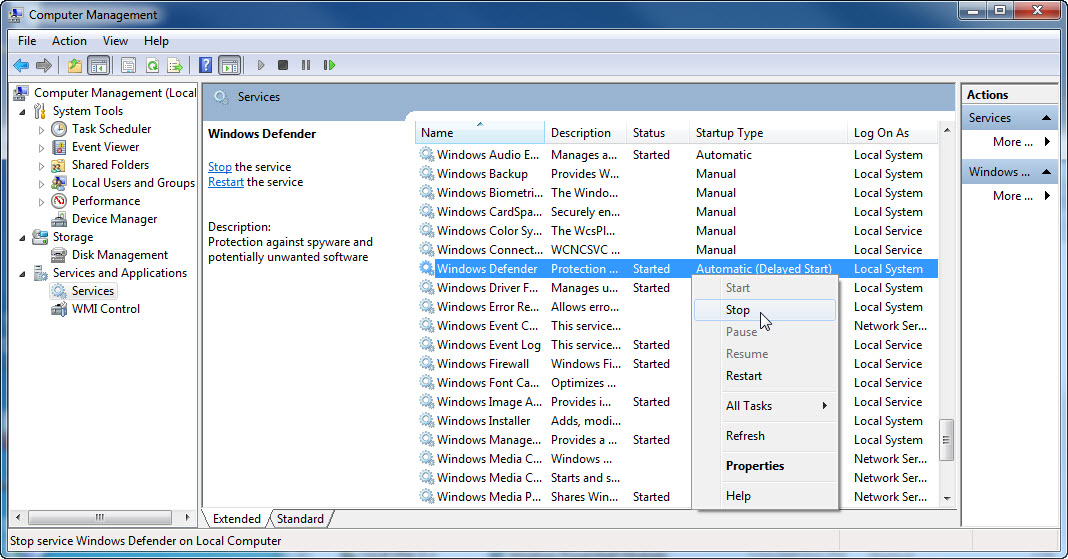Expand the Performance node

(x=41, y=202)
